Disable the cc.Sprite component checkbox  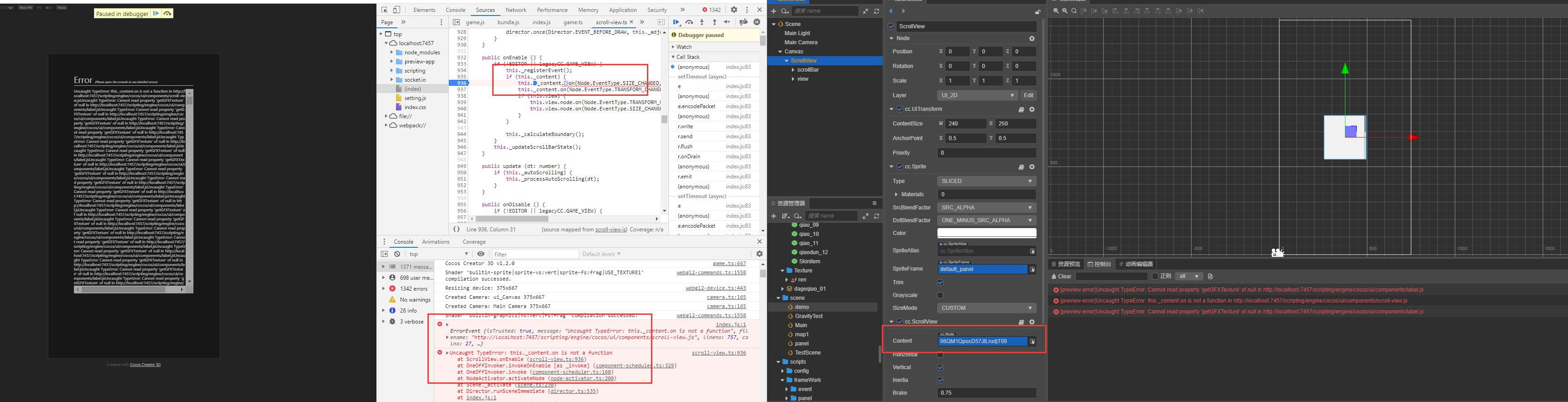point(900,167)
